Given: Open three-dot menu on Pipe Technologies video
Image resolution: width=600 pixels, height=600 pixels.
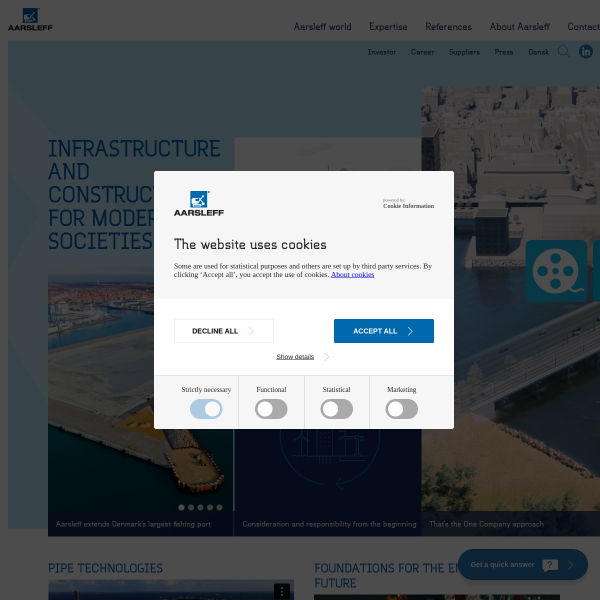Looking at the screenshot, I should click(283, 591).
